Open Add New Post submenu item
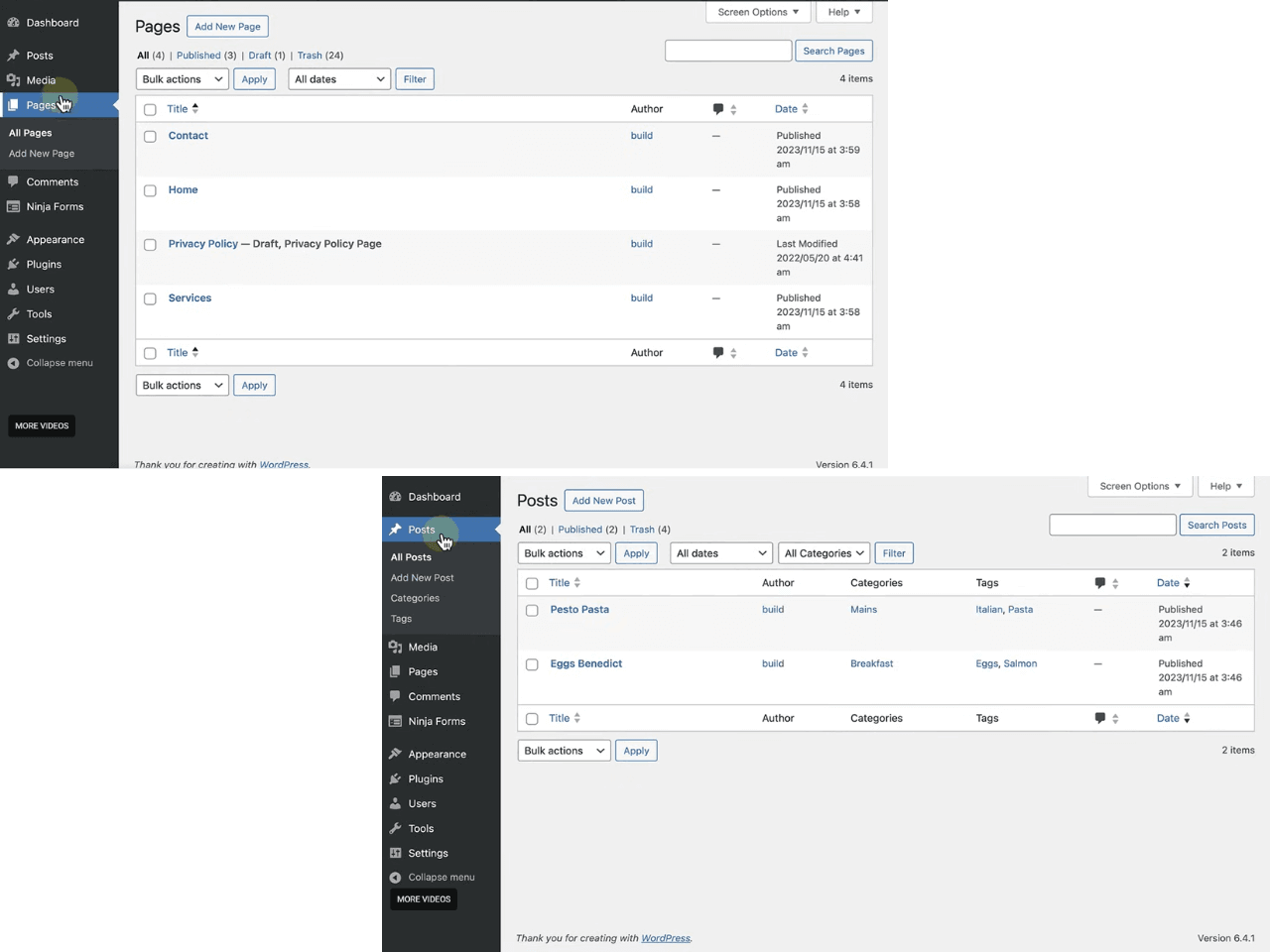Viewport: 1270px width, 952px height. (423, 578)
